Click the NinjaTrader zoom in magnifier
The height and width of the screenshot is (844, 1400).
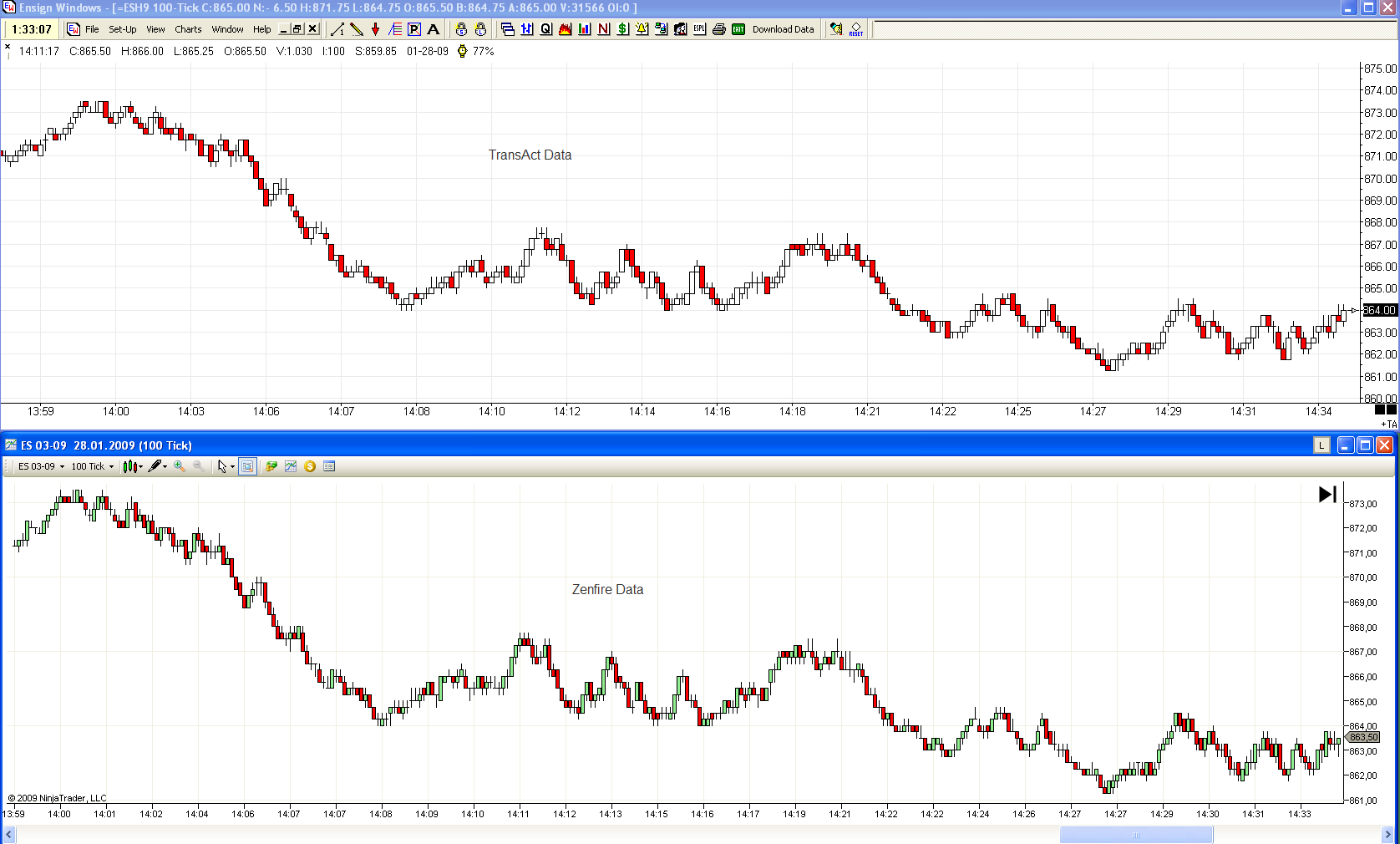(180, 466)
